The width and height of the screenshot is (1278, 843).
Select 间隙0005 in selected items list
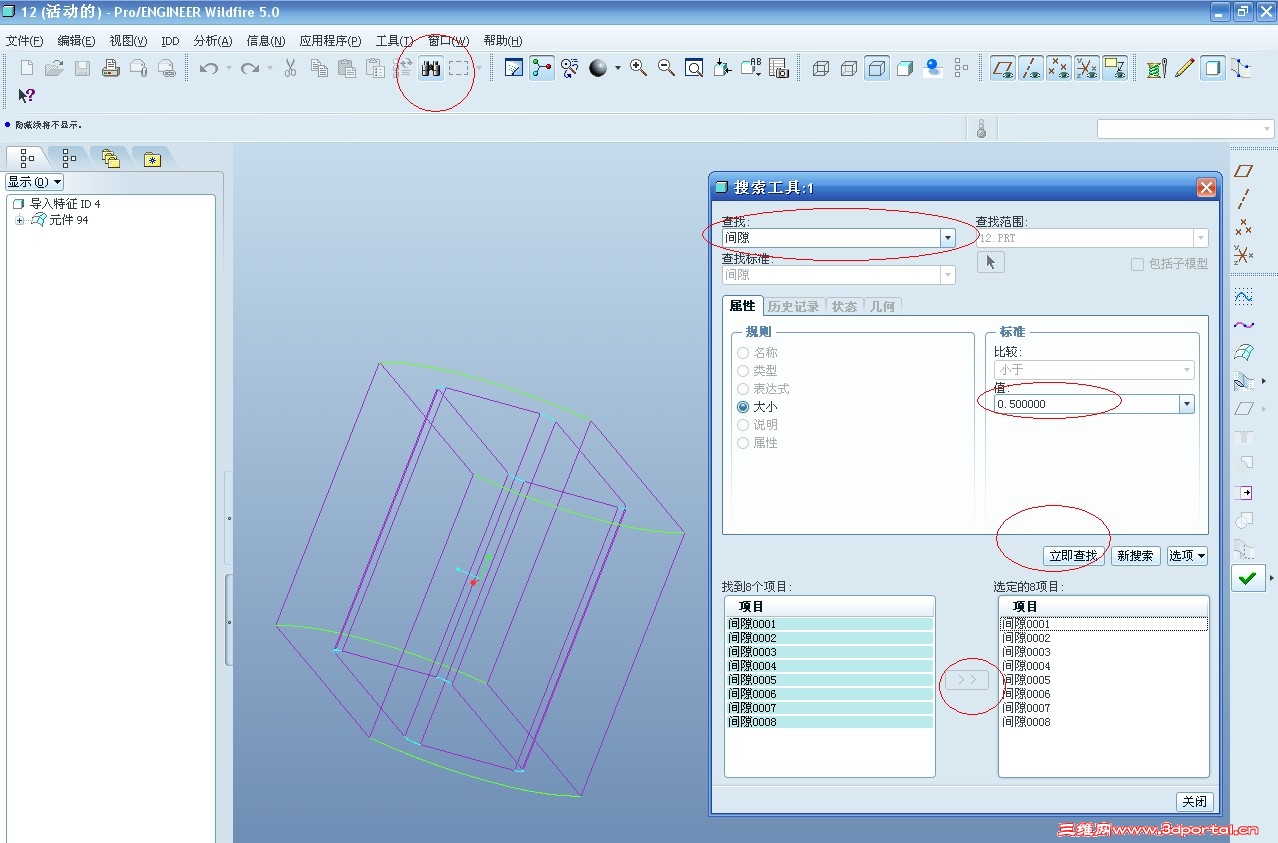[1103, 680]
